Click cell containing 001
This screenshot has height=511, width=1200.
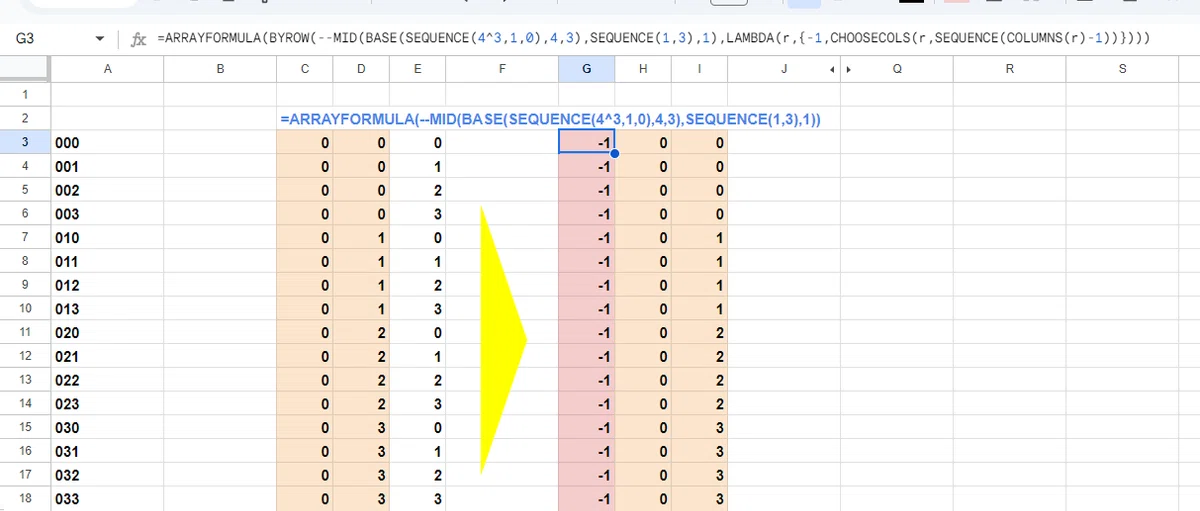(x=107, y=166)
